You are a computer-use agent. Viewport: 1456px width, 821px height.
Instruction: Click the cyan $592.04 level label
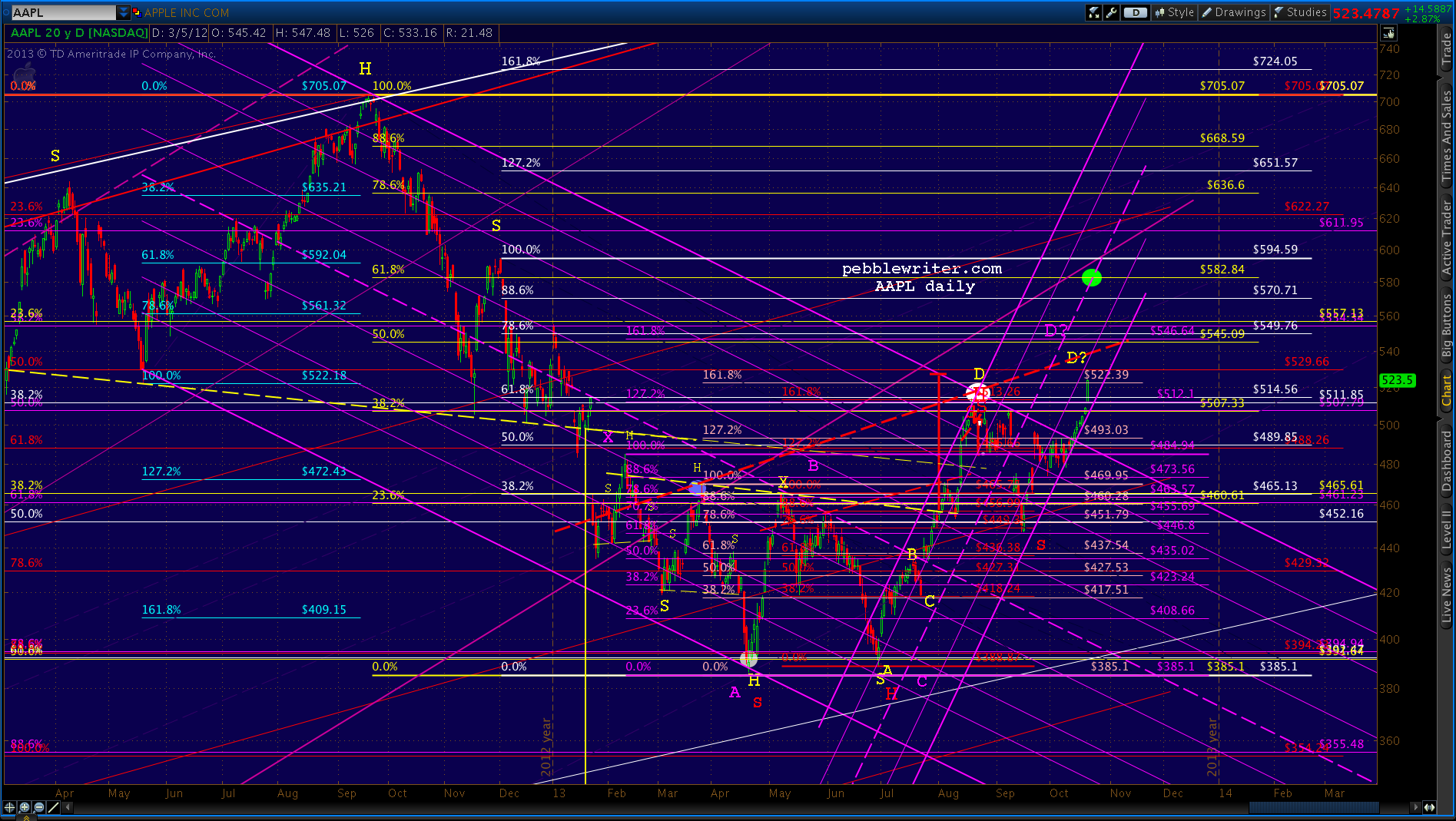pyautogui.click(x=323, y=255)
